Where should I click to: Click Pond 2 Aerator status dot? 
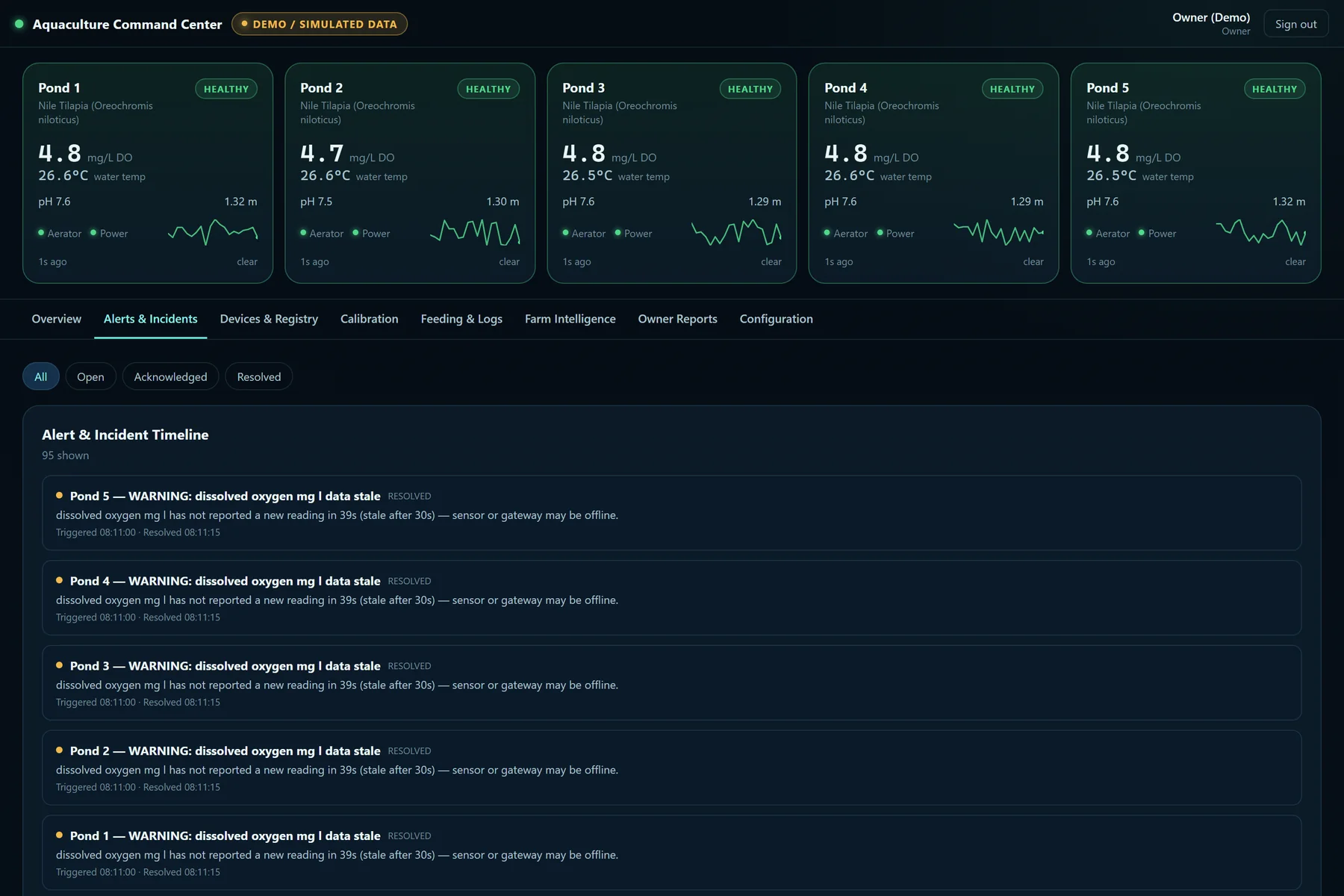(303, 233)
